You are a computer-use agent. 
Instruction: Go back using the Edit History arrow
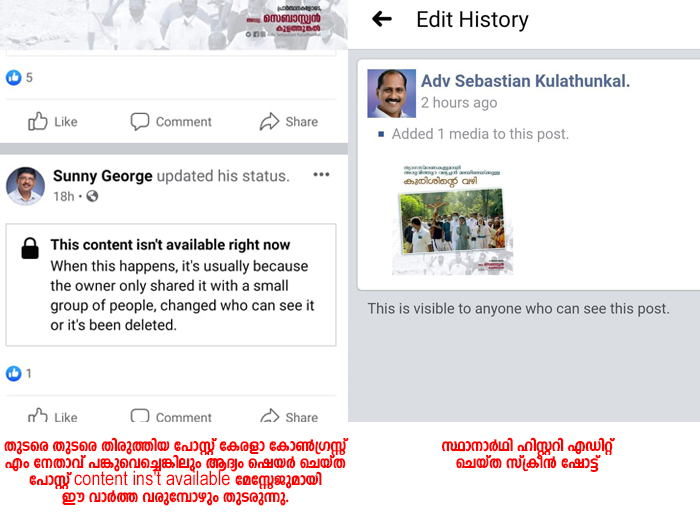pyautogui.click(x=382, y=19)
